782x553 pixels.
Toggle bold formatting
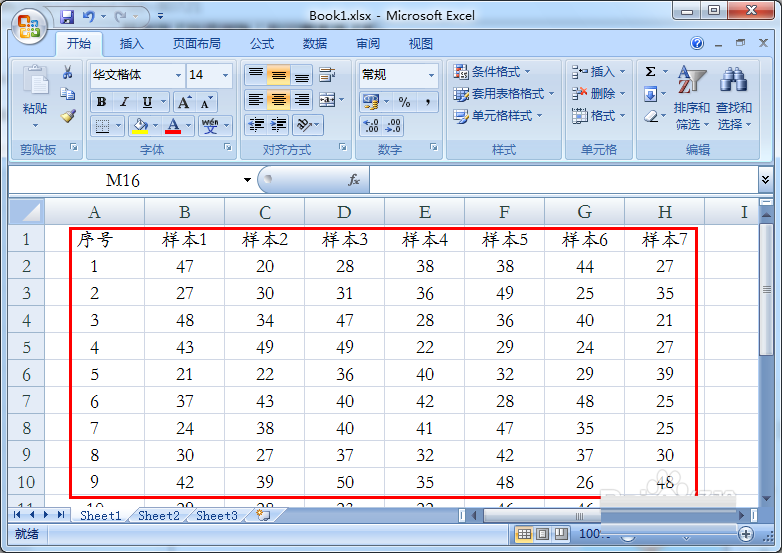pyautogui.click(x=101, y=102)
